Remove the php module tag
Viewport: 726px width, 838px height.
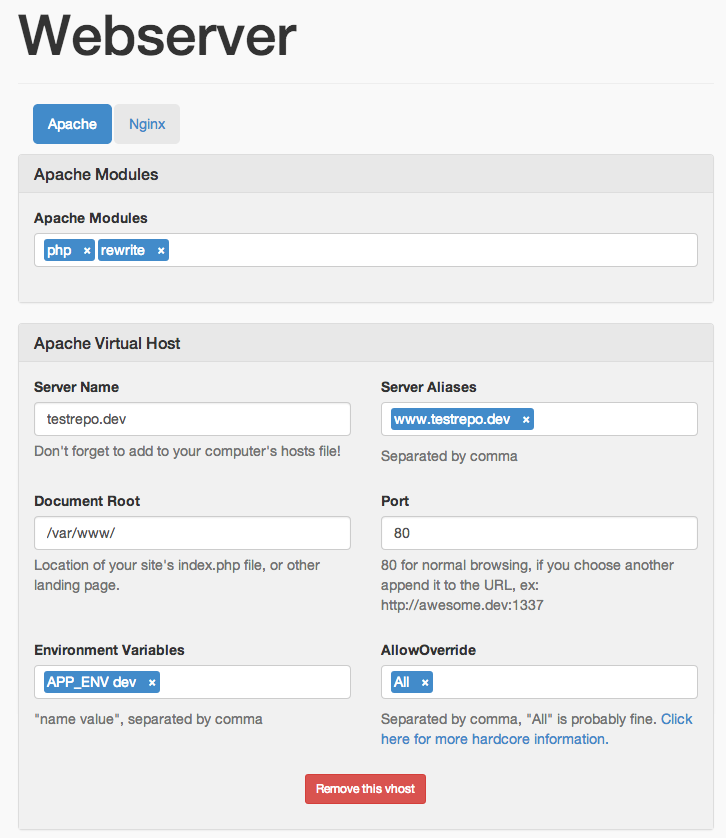(87, 251)
